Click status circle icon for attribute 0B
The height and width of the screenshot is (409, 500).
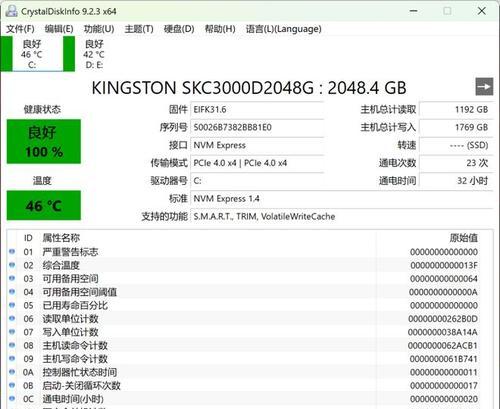pos(12,385)
